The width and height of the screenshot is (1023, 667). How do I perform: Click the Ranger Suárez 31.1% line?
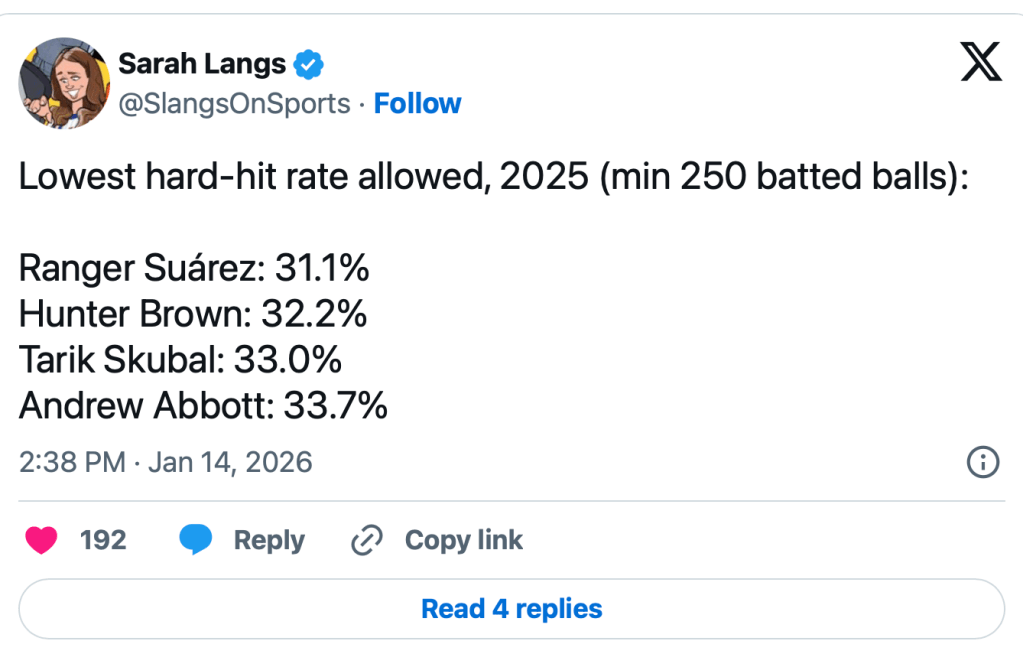[x=194, y=268]
